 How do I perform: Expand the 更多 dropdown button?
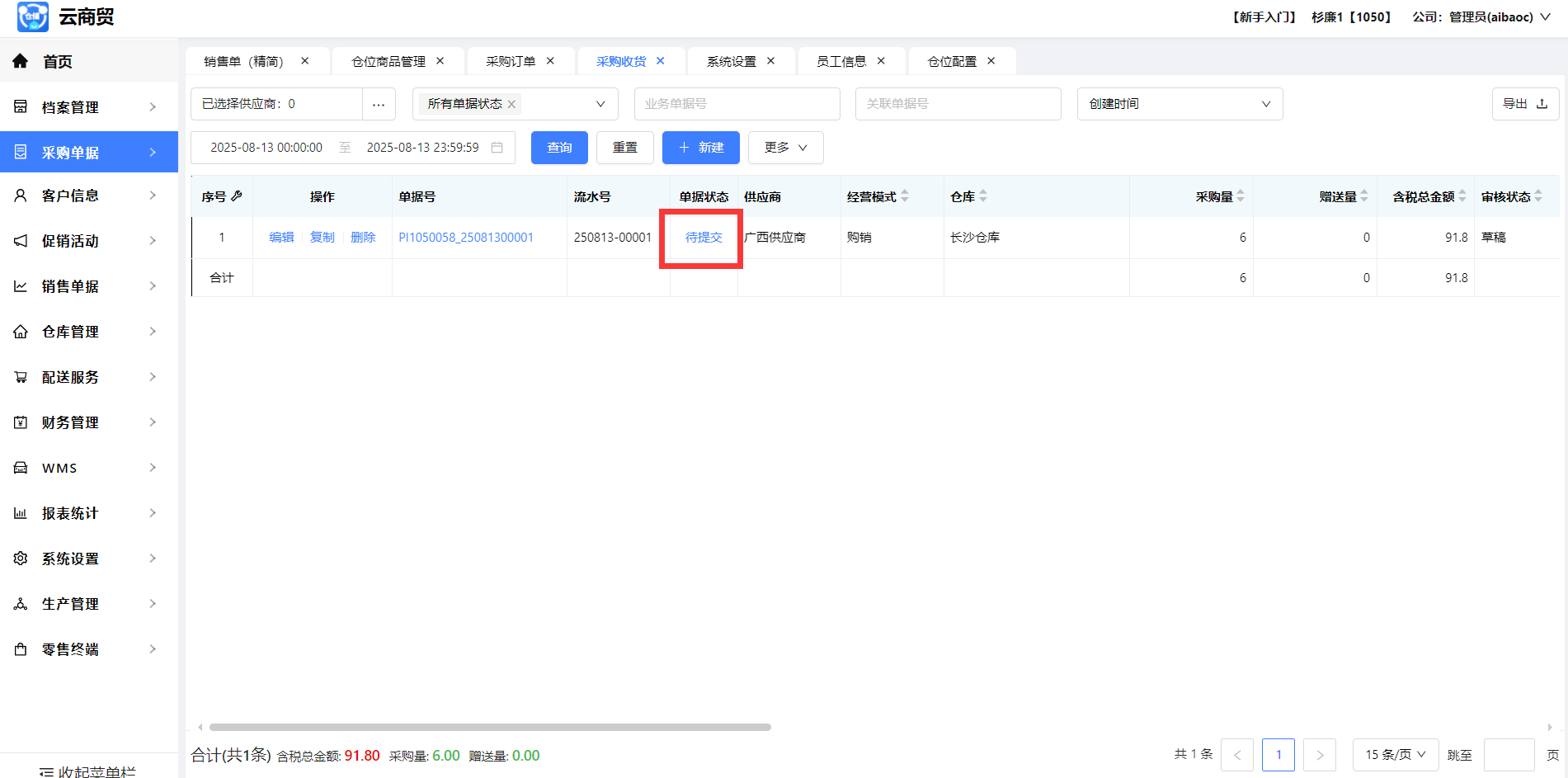[785, 148]
